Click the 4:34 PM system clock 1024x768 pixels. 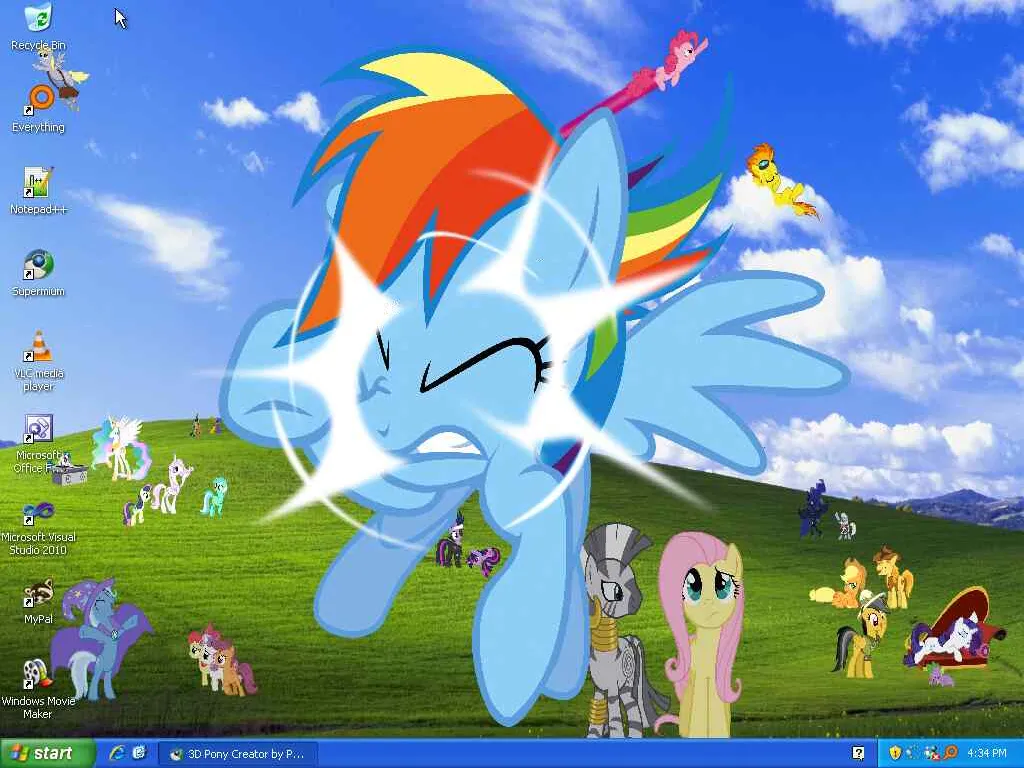point(987,754)
